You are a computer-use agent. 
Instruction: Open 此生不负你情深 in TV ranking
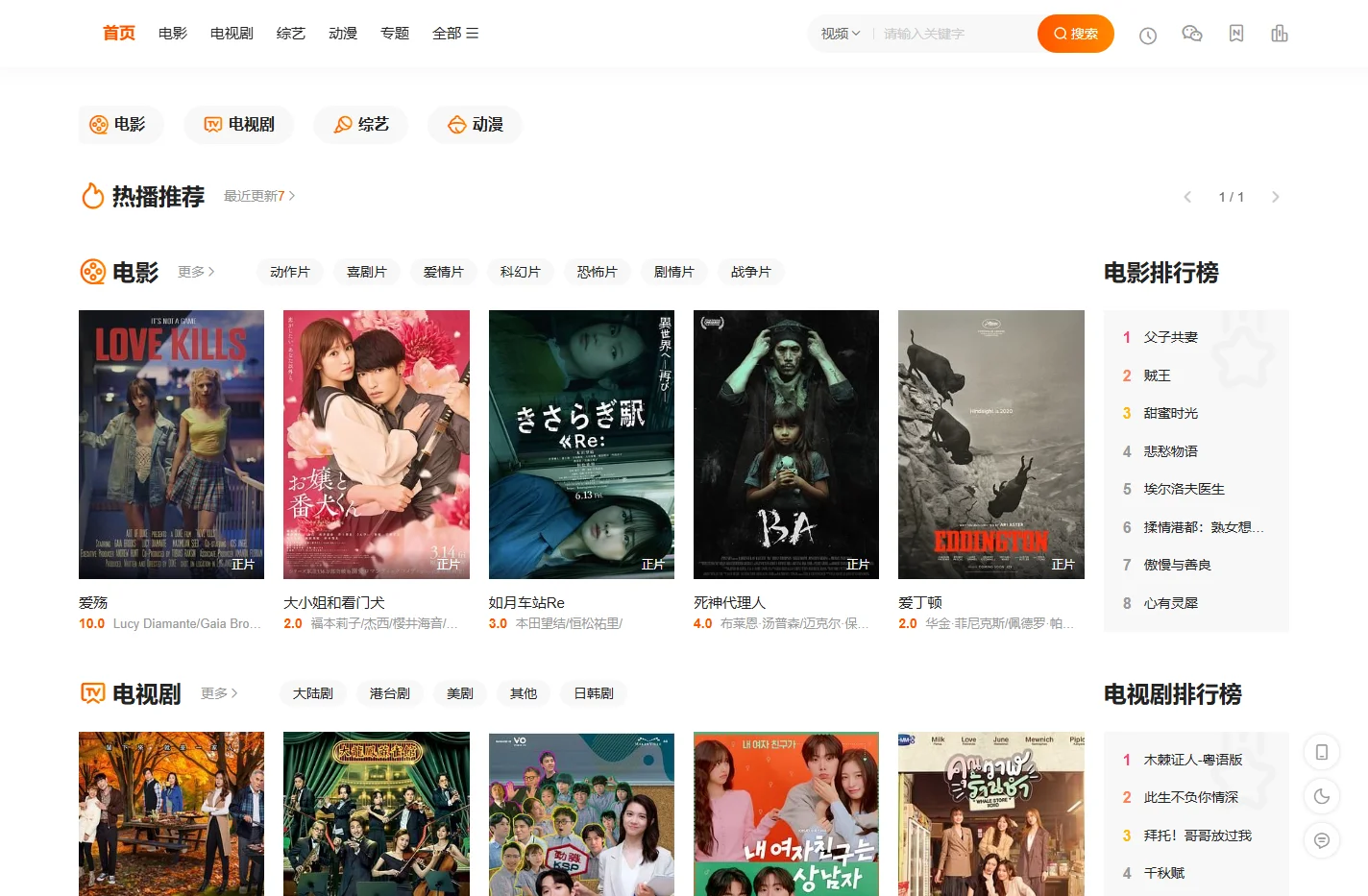pyautogui.click(x=1191, y=797)
